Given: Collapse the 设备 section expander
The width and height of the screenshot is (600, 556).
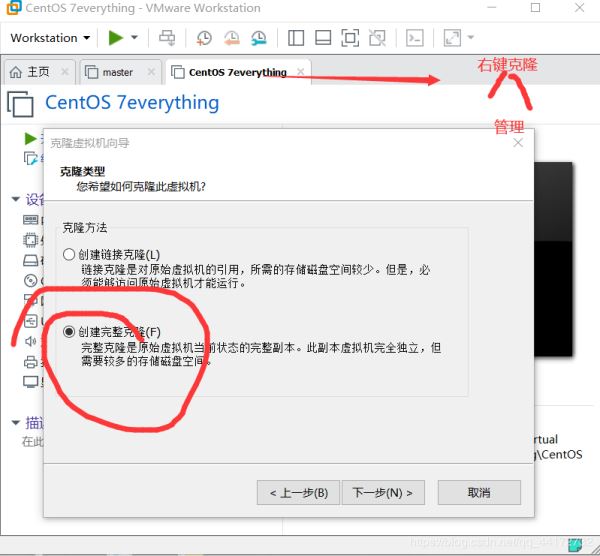Looking at the screenshot, I should pos(15,199).
